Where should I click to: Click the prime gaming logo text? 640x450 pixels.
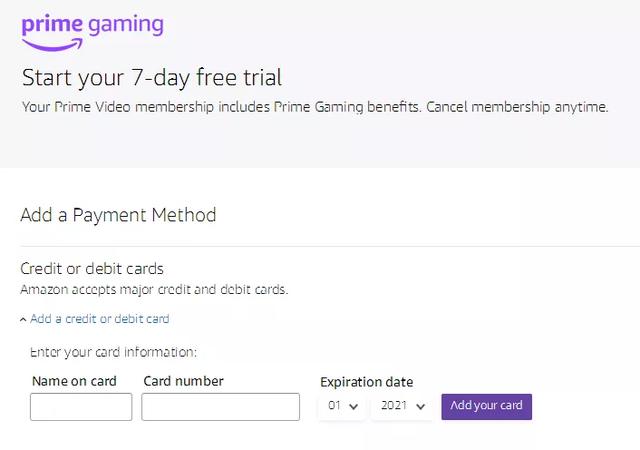pos(93,25)
